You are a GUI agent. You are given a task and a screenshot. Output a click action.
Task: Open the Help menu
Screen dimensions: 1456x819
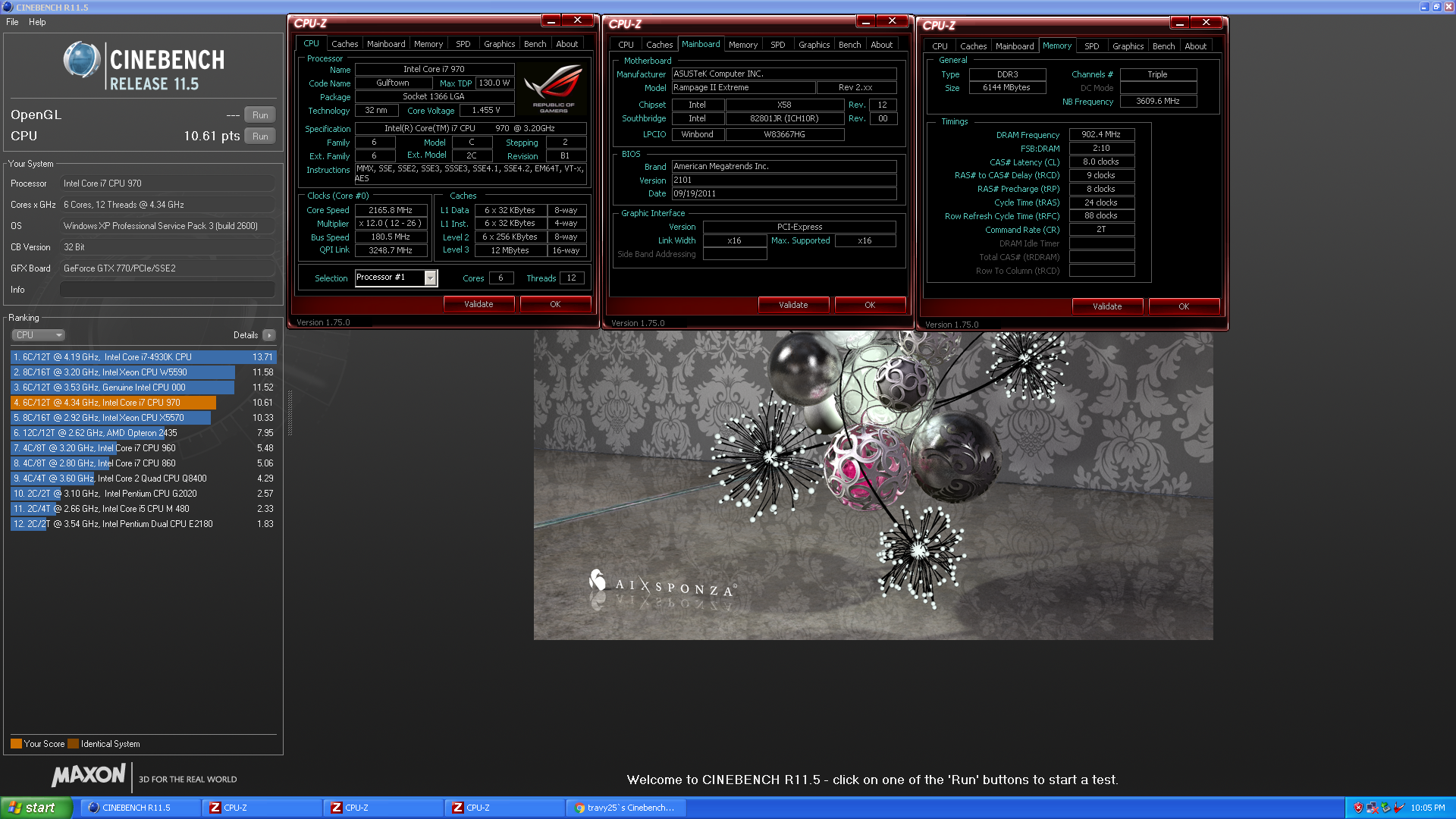(x=37, y=22)
